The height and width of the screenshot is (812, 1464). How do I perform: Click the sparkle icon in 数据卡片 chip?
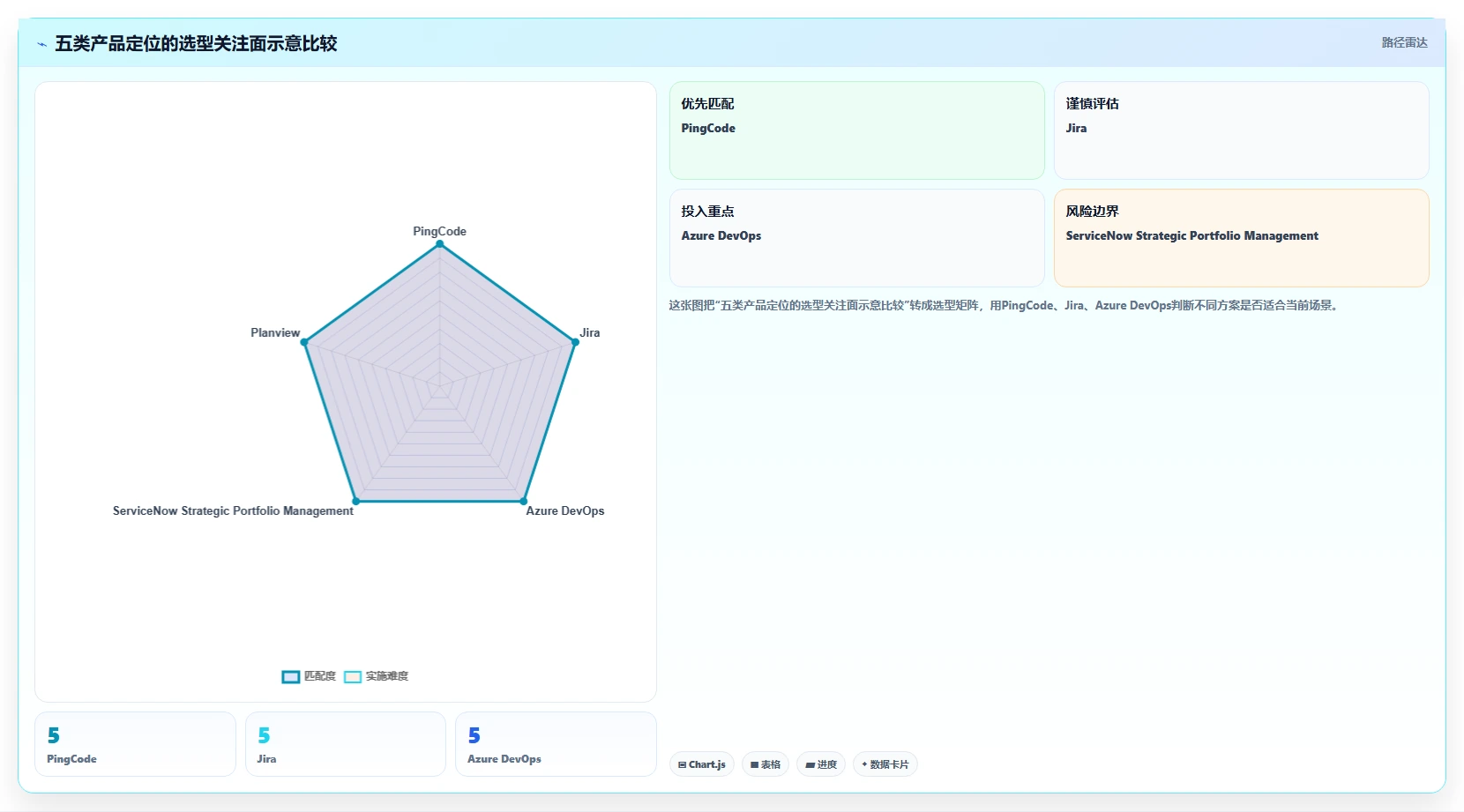click(864, 764)
